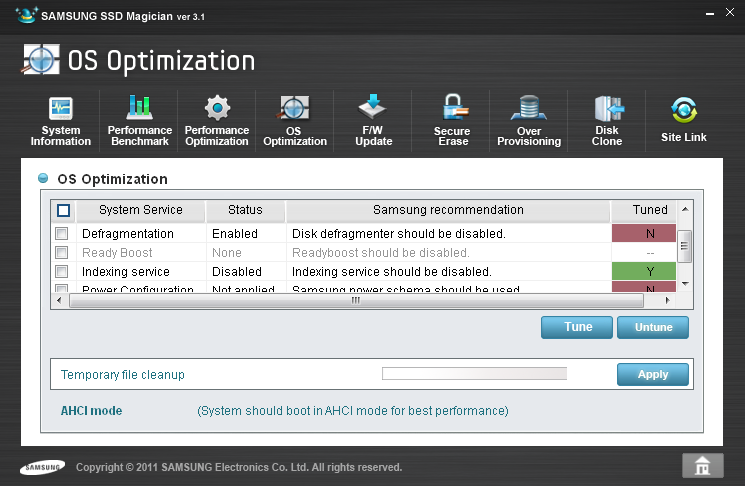745x486 pixels.
Task: Click the large OS Optimization header icon
Action: (x=41, y=60)
